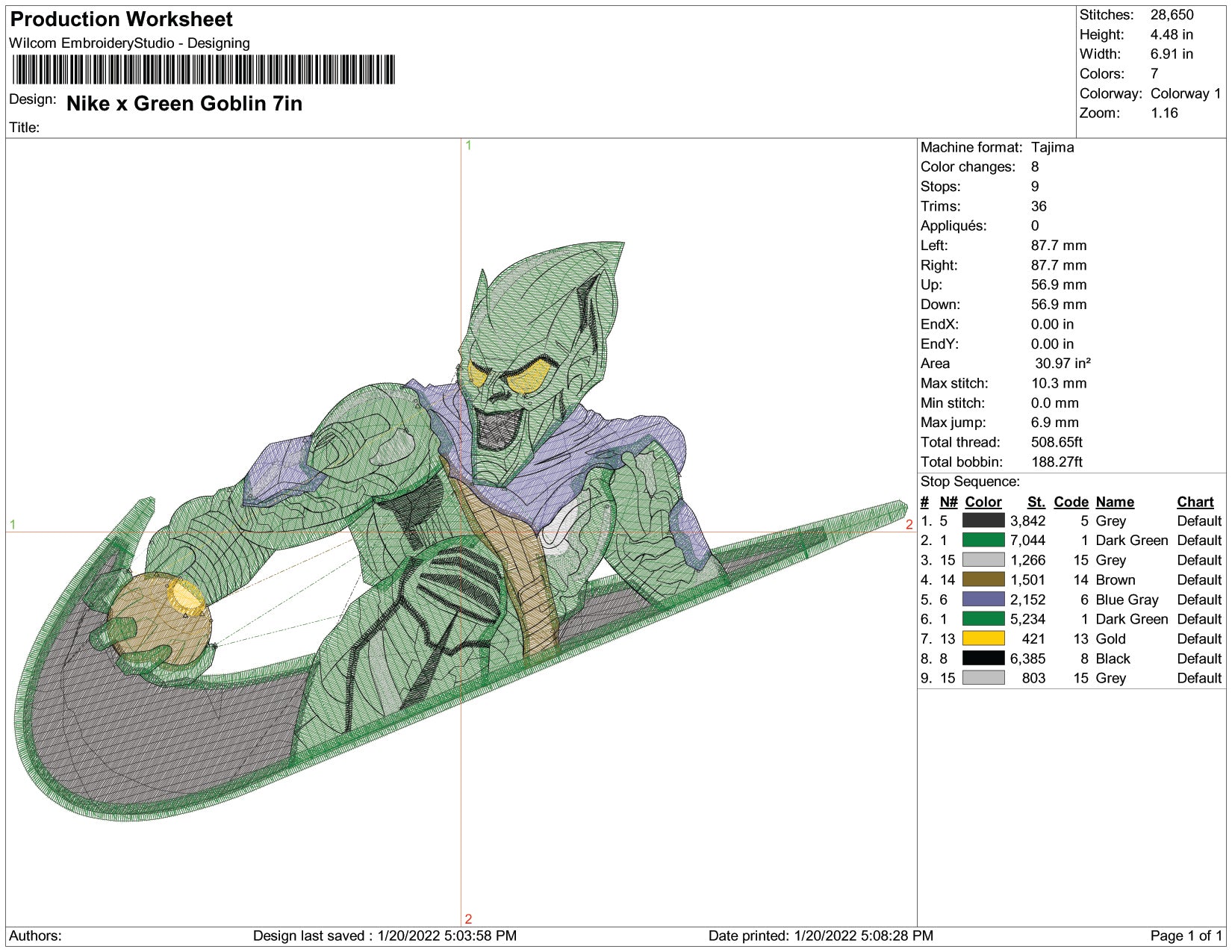Viewport: 1232px width, 952px height.
Task: Click the Blue Gray color name
Action: coord(1127,599)
